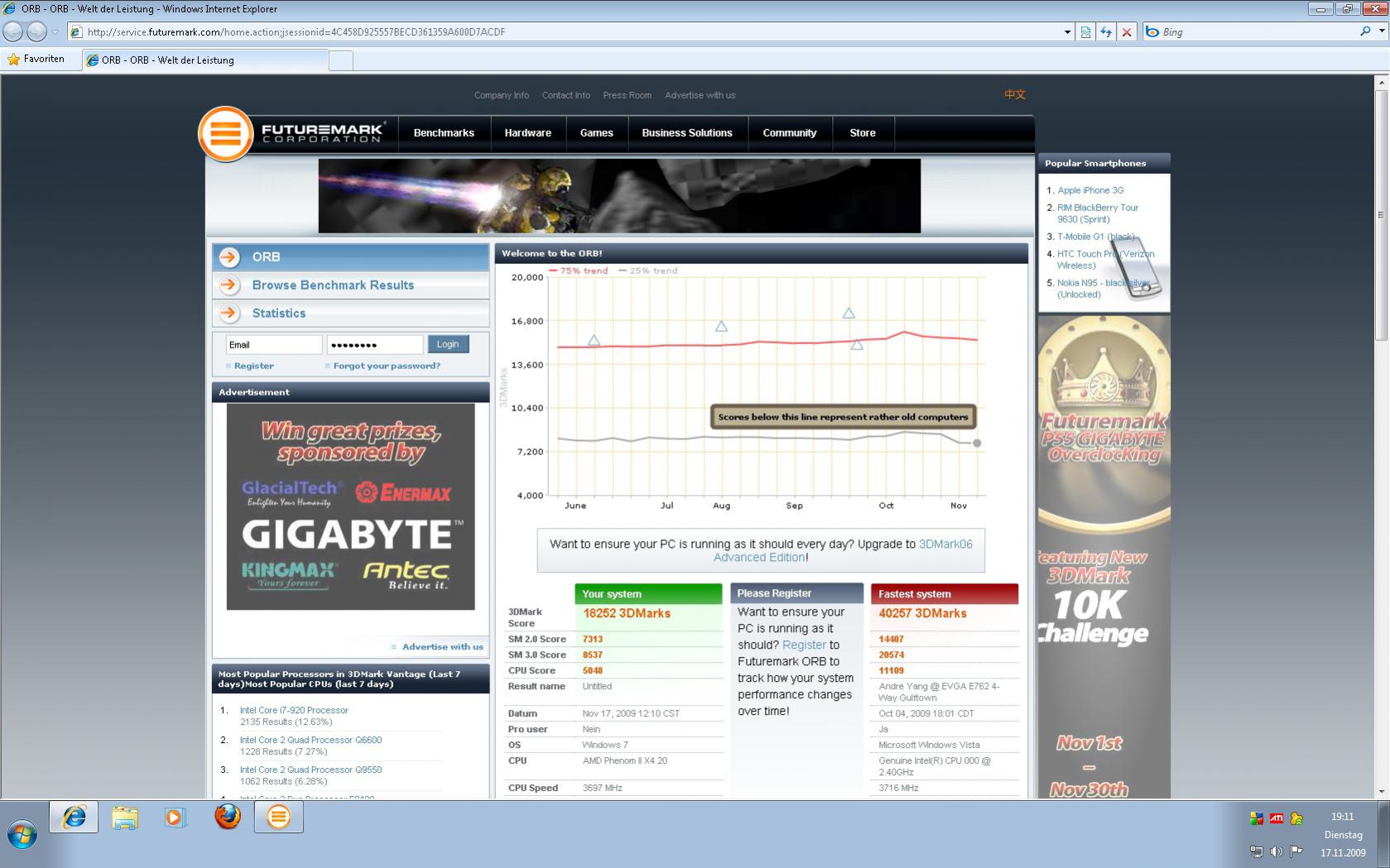The height and width of the screenshot is (868, 1390).
Task: Click the Login button
Action: (x=448, y=344)
